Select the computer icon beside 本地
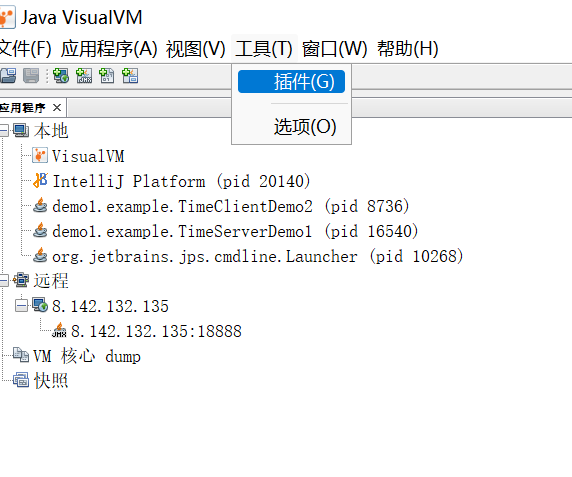The image size is (572, 477). pos(21,131)
